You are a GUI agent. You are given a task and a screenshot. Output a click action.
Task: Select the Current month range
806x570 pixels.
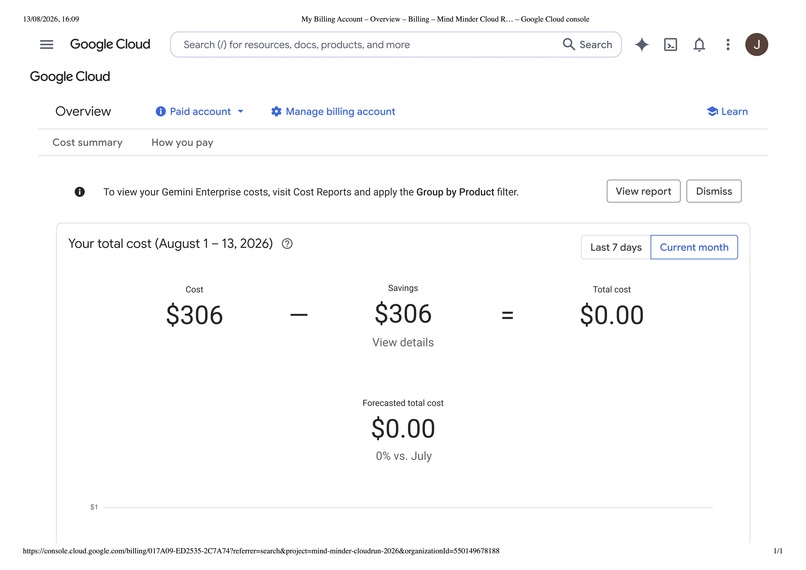point(694,247)
